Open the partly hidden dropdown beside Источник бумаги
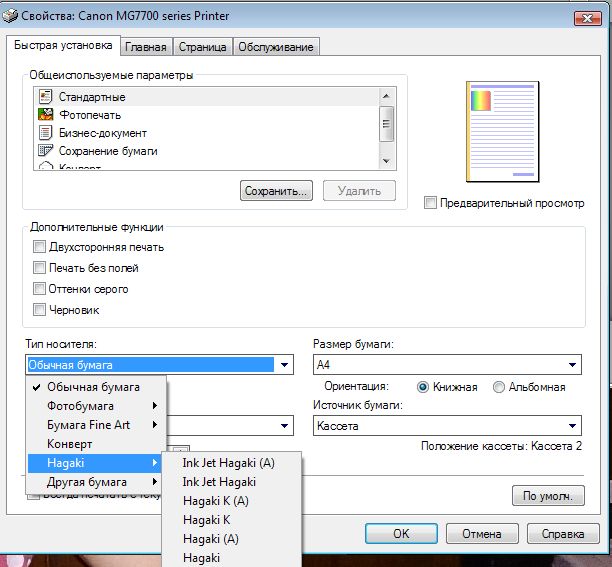Viewport: 612px width, 567px height. tap(230, 426)
